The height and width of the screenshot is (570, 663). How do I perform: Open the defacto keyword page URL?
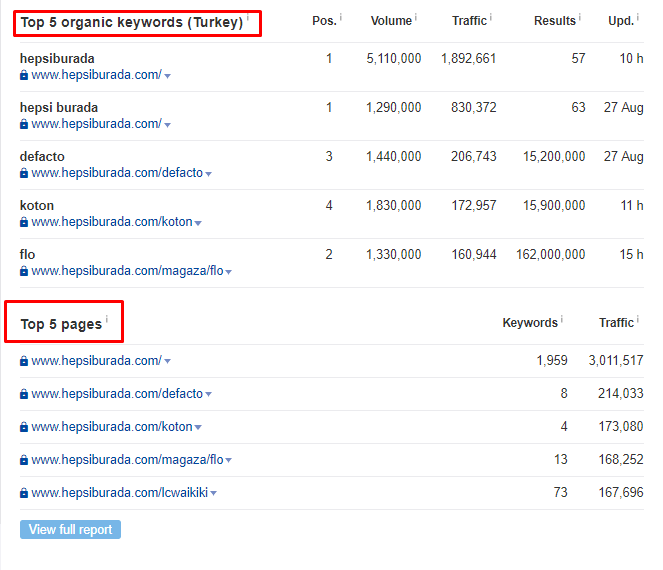tap(117, 173)
